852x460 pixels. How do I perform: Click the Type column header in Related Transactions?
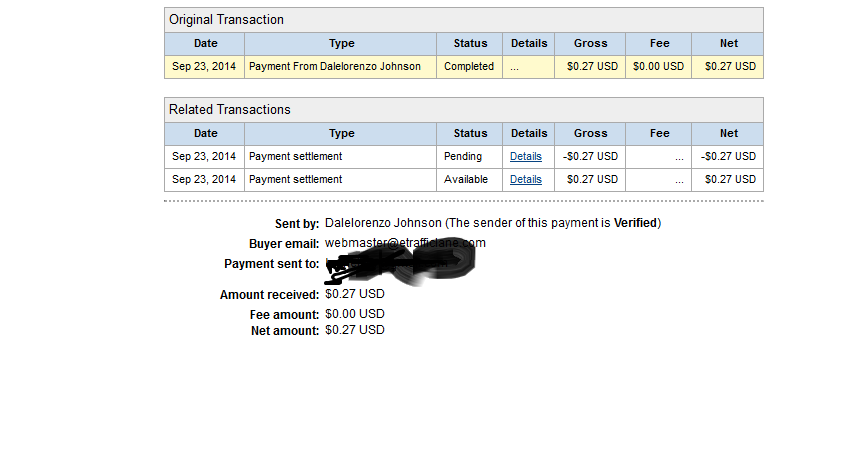[341, 134]
